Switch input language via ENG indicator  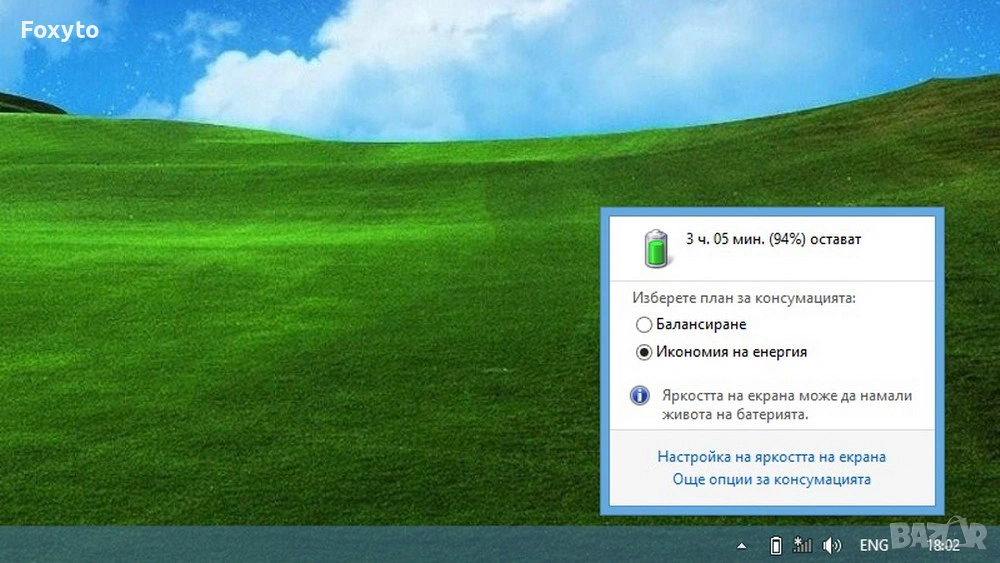pos(874,545)
